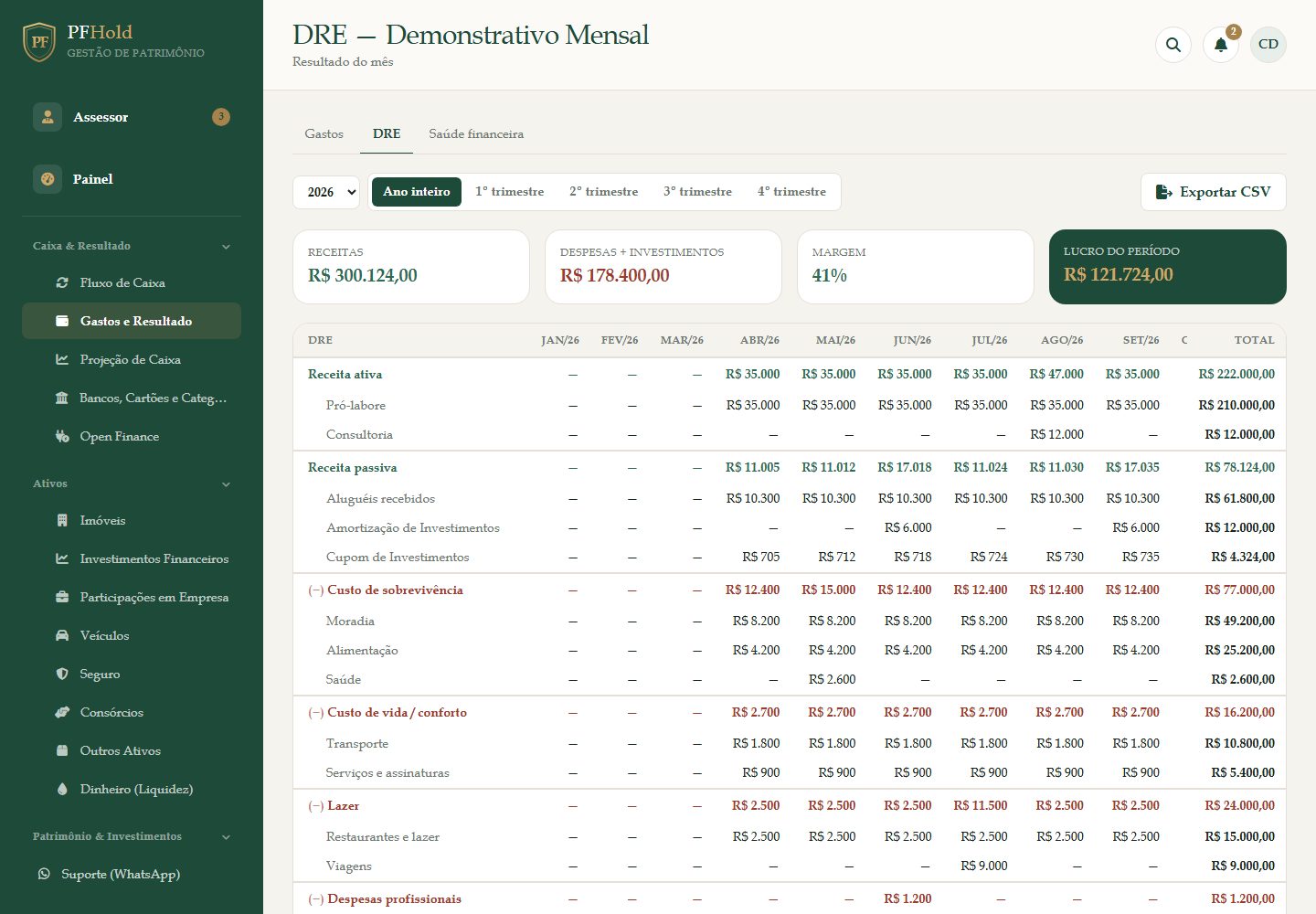Click the Projeção de Caixa chart icon
The image size is (1316, 914).
(62, 359)
